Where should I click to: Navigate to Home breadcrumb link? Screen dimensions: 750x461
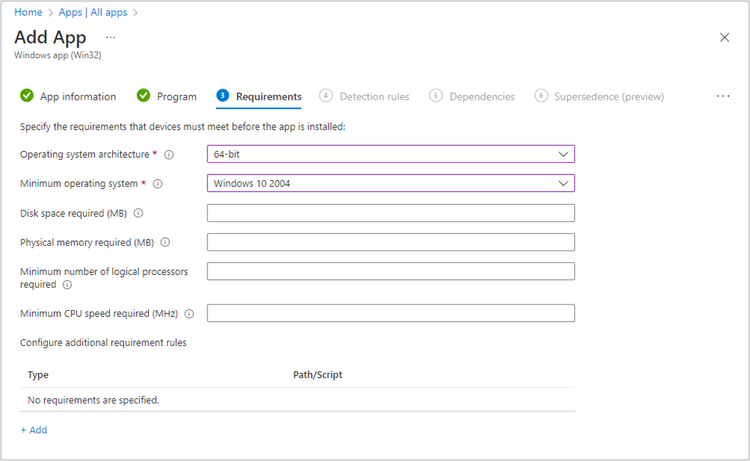coord(27,13)
